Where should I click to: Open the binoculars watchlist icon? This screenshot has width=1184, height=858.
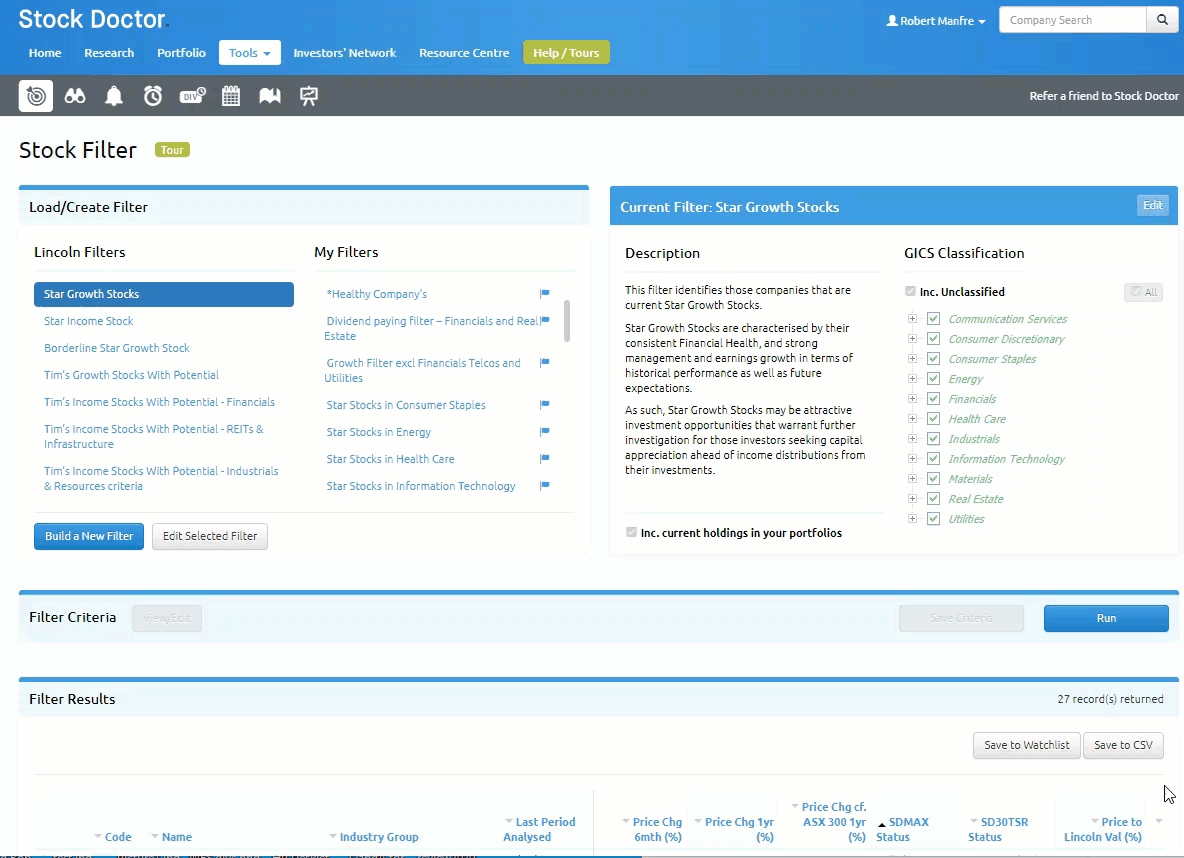click(75, 96)
